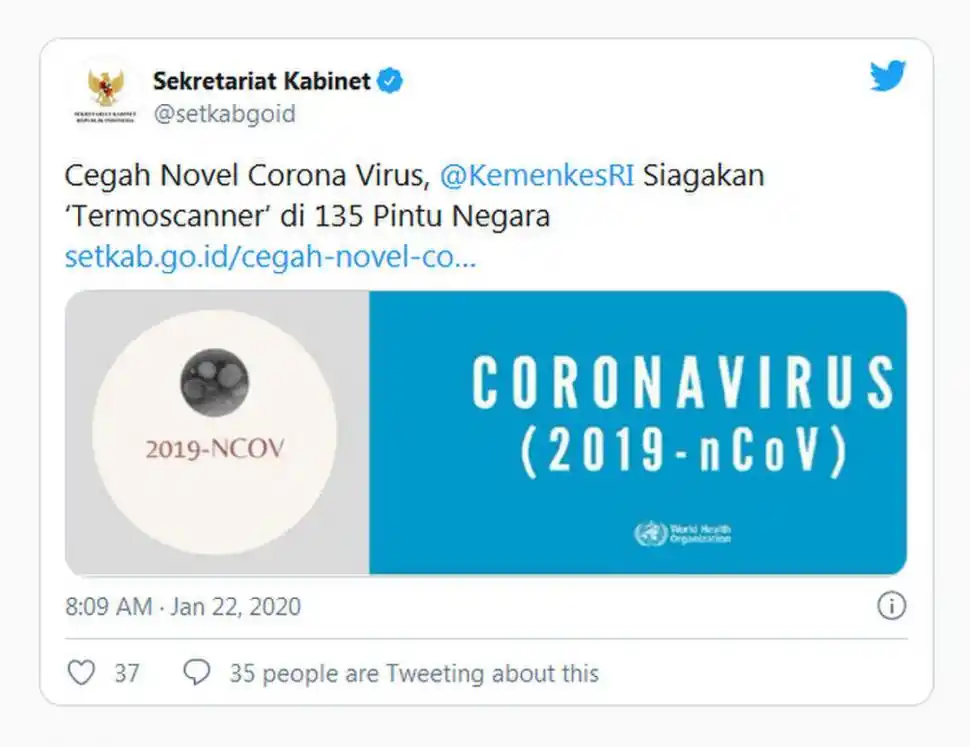Like the tweet with the heart icon

[81, 673]
